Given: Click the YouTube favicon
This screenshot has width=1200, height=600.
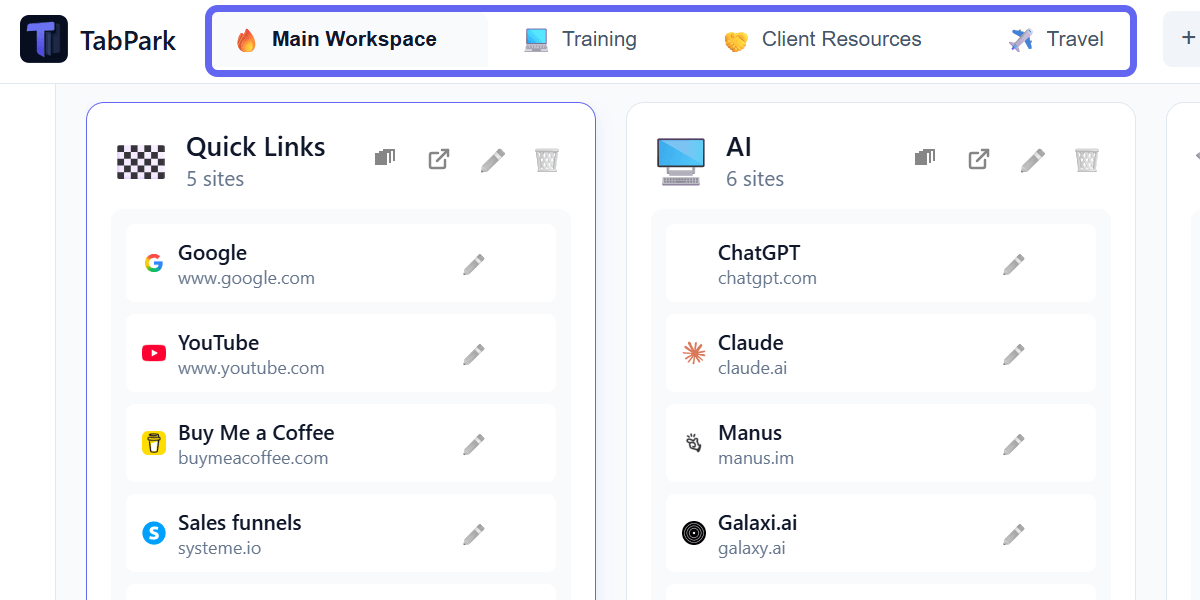Looking at the screenshot, I should pos(153,353).
